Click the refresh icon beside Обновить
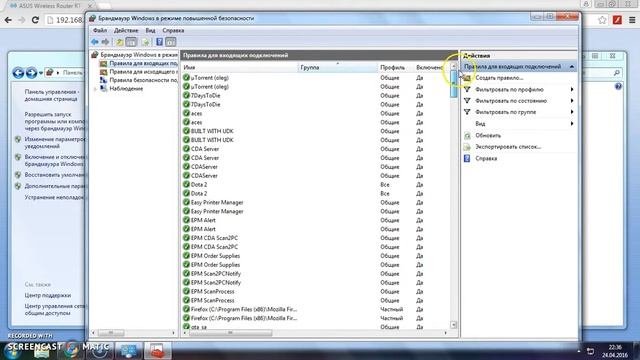Image resolution: width=640 pixels, height=360 pixels. [467, 136]
